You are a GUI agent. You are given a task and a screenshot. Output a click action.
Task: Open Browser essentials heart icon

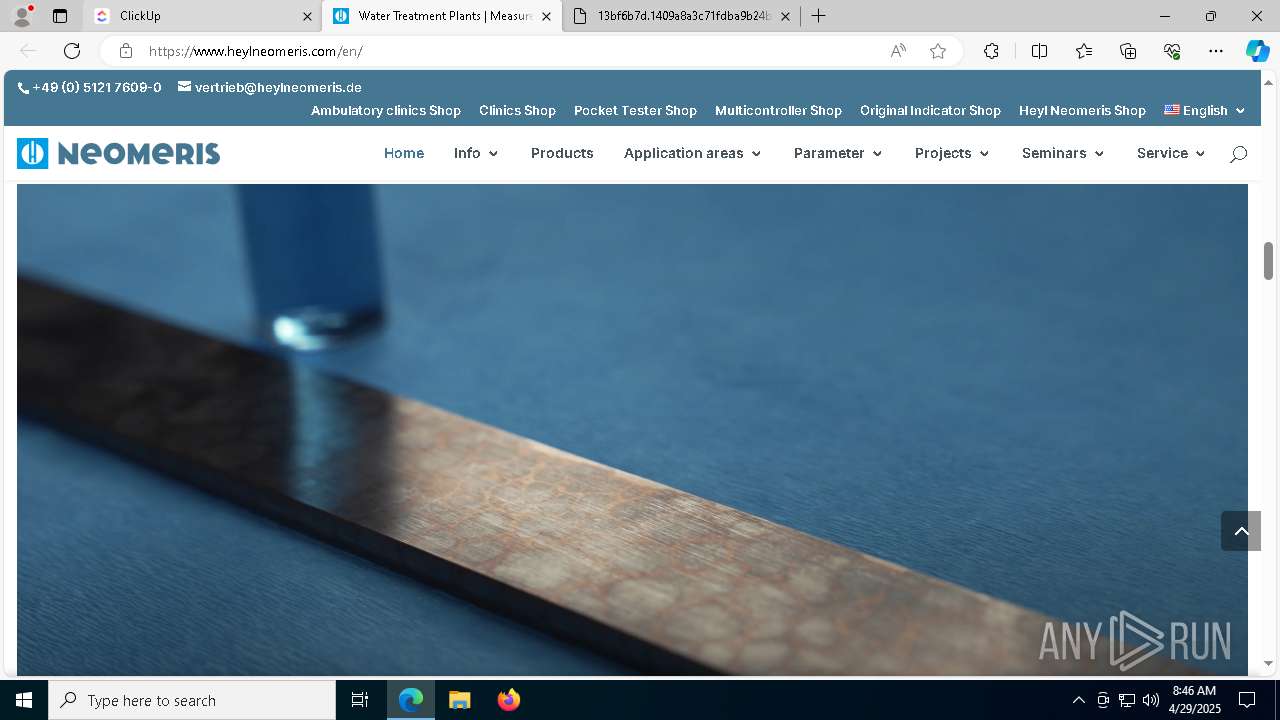click(1172, 51)
